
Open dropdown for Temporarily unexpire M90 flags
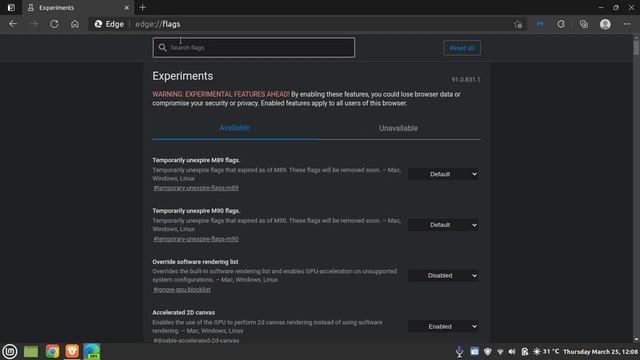tap(443, 225)
